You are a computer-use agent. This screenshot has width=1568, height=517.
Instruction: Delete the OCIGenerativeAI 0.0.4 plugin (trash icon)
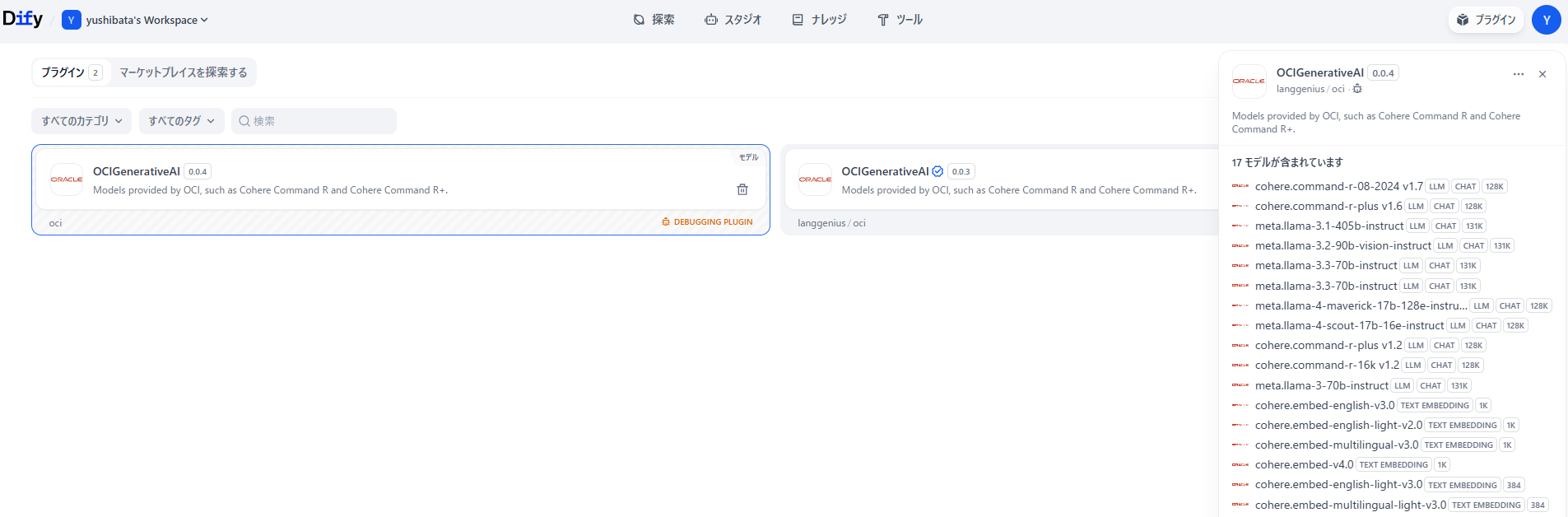pos(742,189)
